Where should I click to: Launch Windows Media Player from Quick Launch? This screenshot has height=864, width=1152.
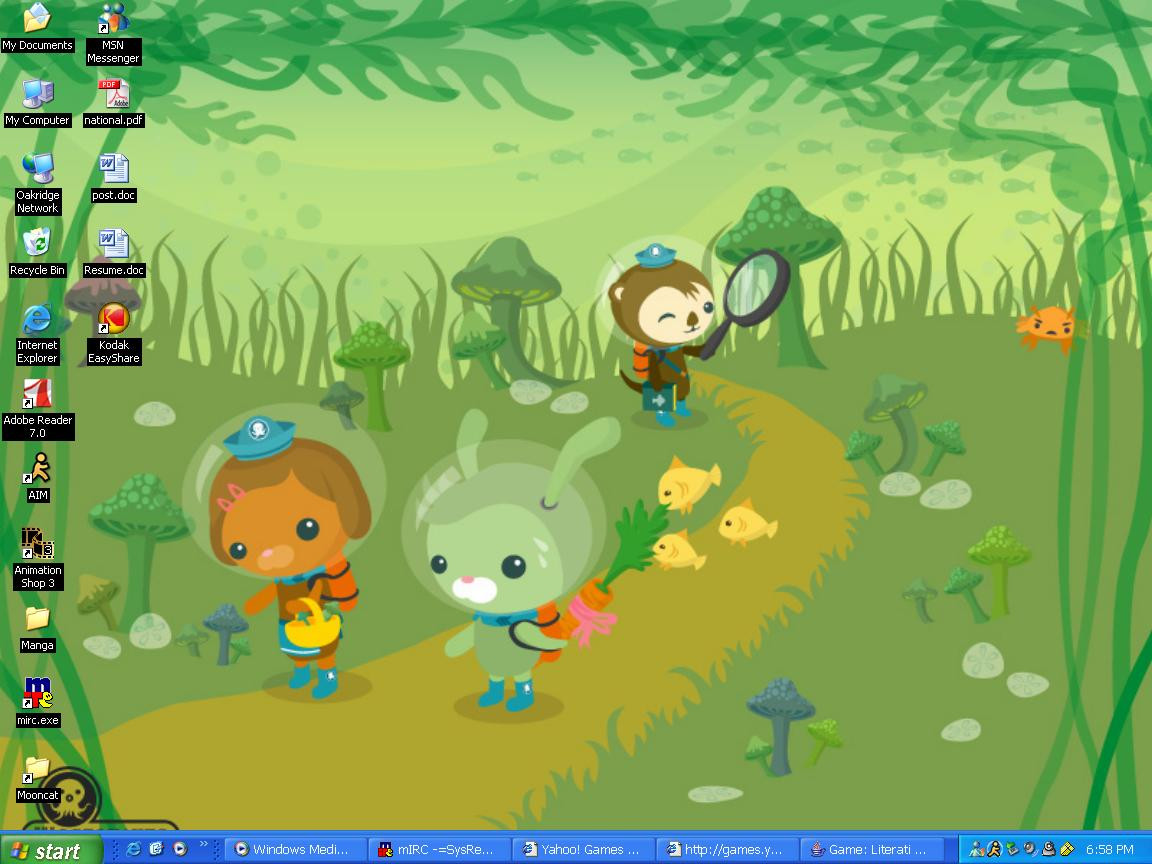point(179,849)
